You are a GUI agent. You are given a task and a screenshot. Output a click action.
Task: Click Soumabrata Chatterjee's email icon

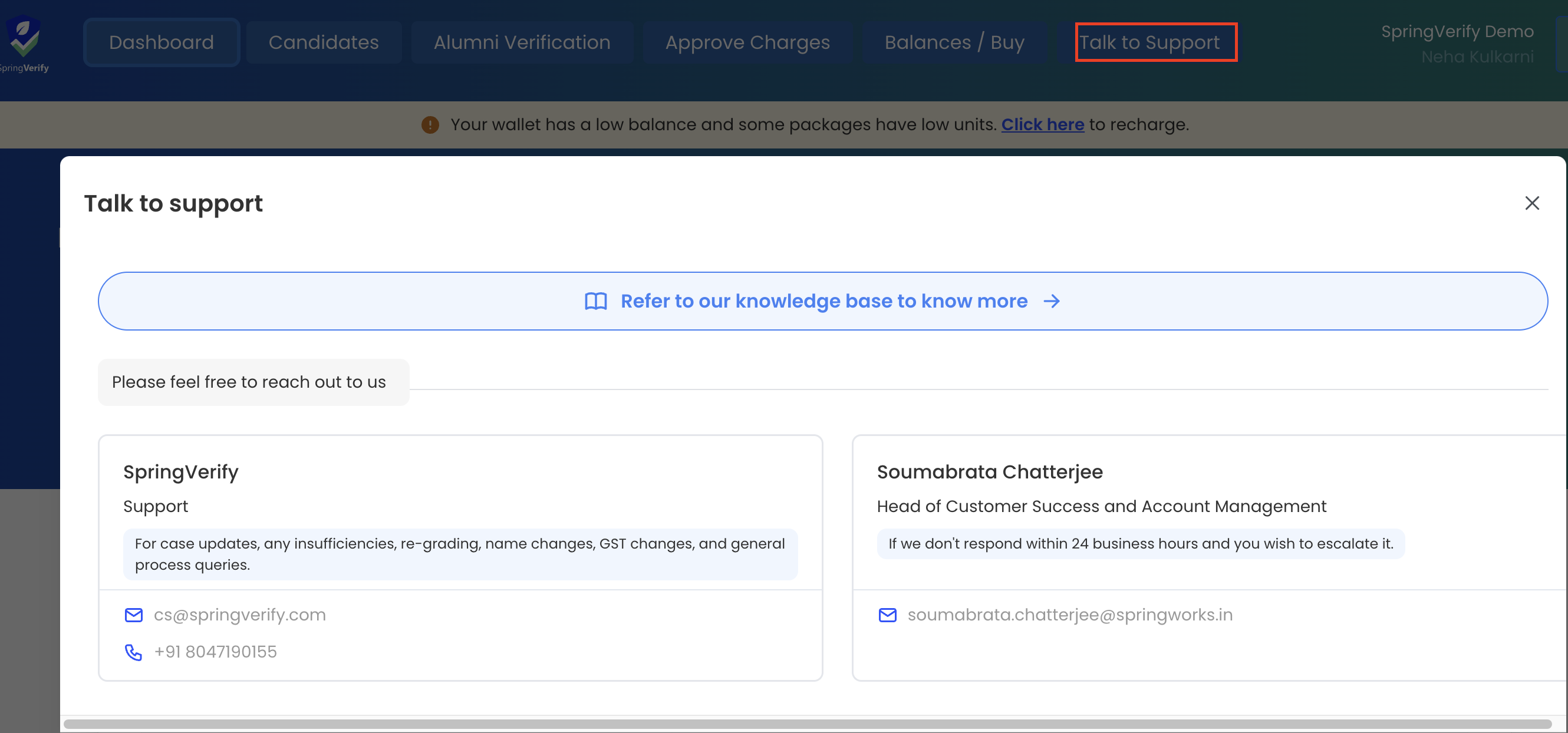pyautogui.click(x=887, y=615)
